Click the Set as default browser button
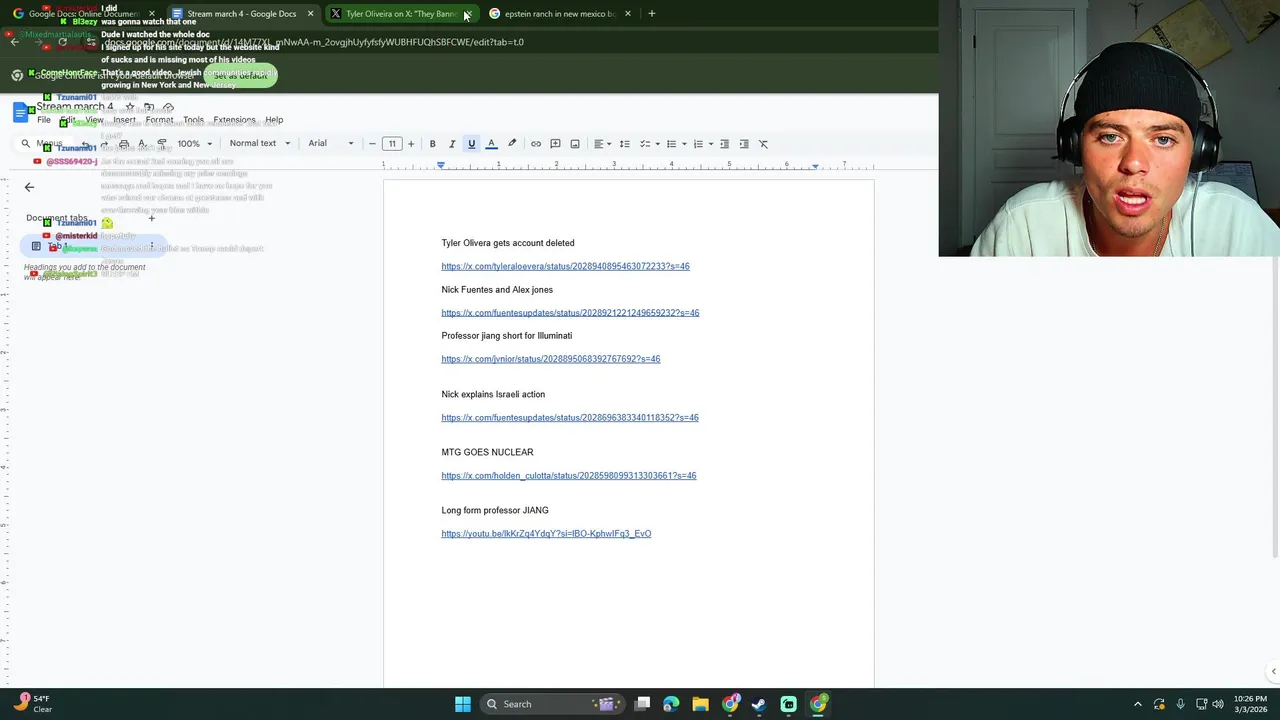Viewport: 1280px width, 720px height. [x=240, y=76]
